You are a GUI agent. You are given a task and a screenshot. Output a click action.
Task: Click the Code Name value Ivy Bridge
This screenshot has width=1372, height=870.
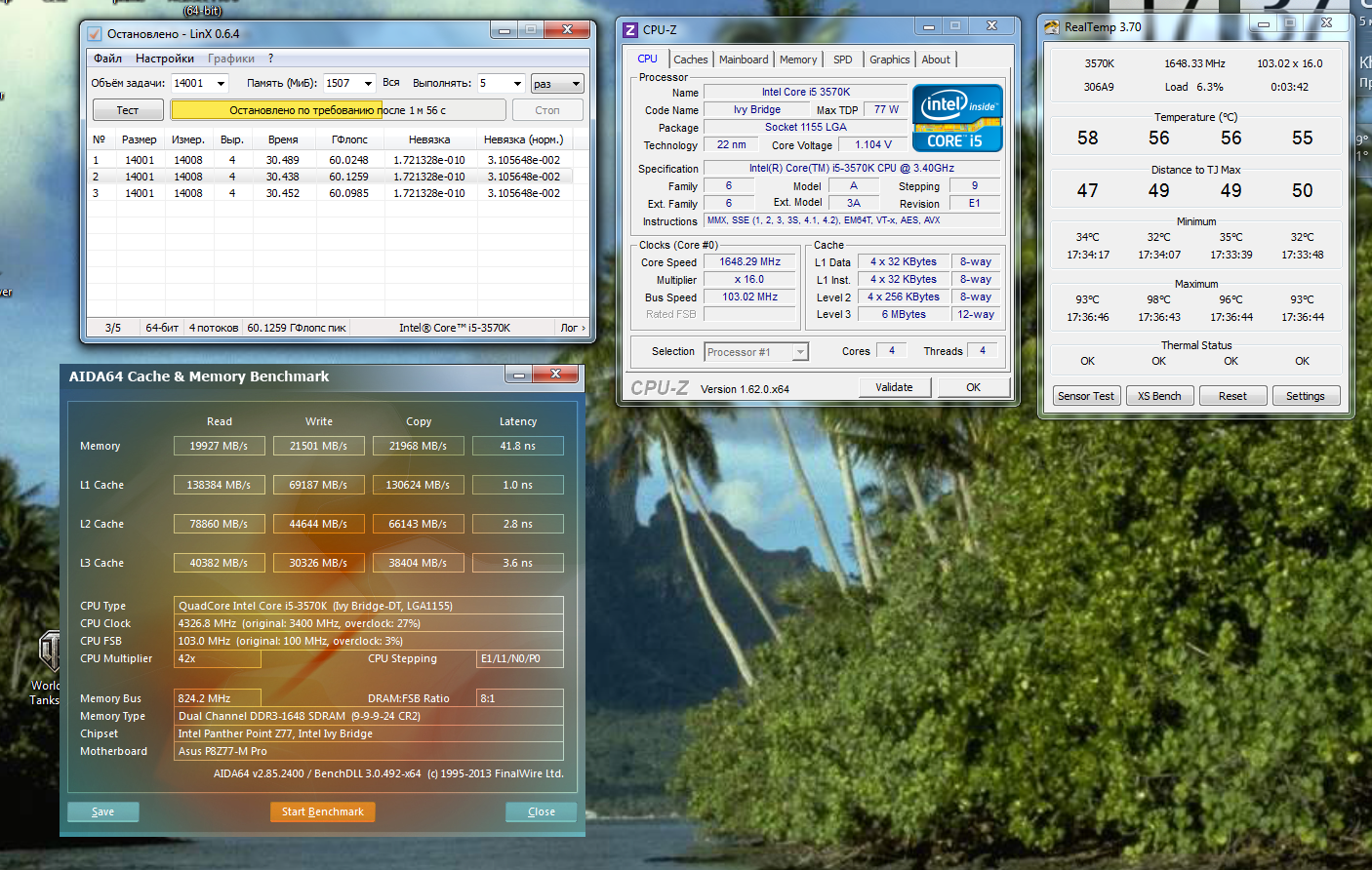coord(757,109)
